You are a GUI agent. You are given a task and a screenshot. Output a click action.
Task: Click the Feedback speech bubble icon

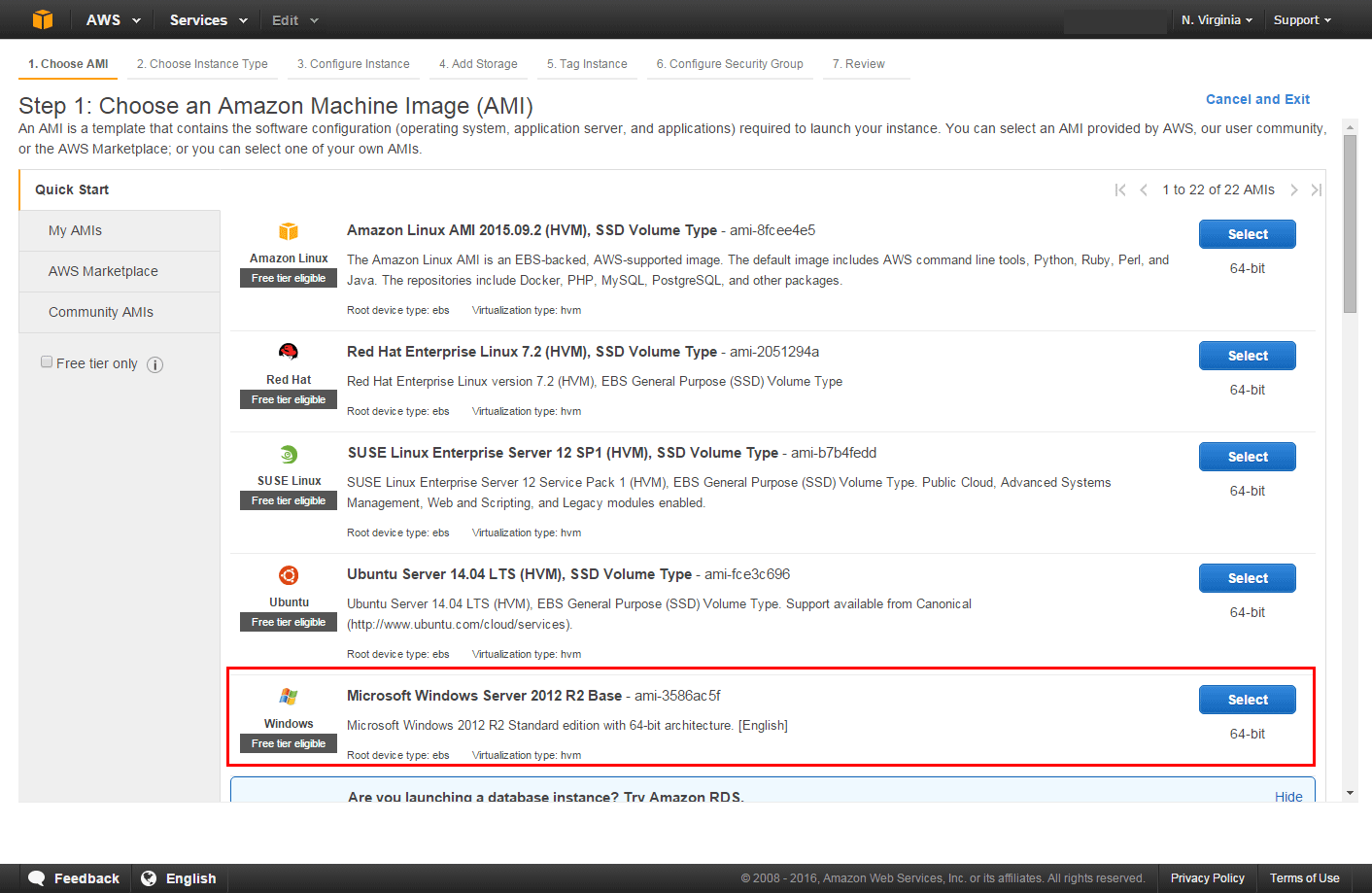[x=36, y=877]
